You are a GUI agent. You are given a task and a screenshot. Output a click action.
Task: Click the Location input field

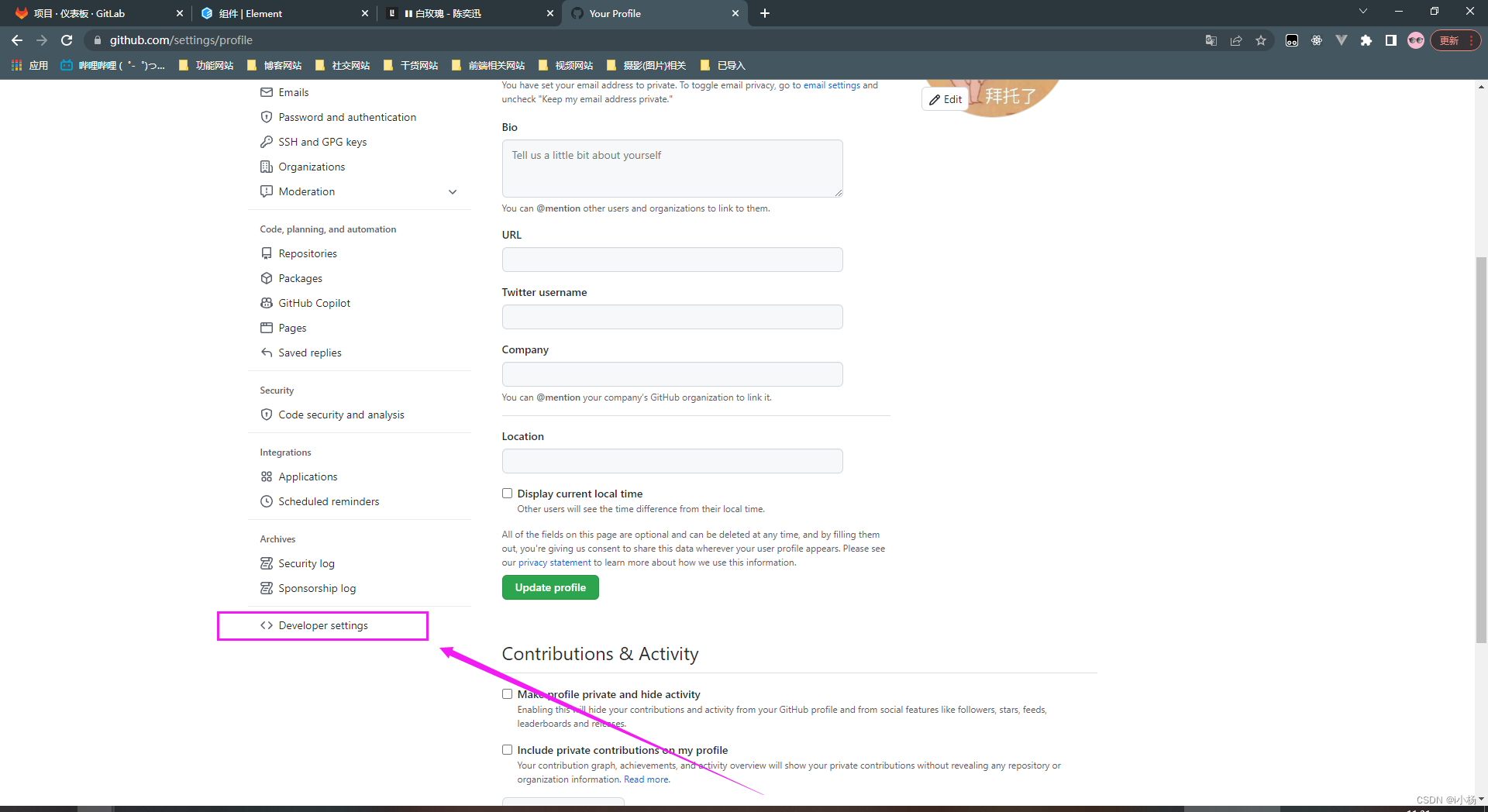[672, 461]
